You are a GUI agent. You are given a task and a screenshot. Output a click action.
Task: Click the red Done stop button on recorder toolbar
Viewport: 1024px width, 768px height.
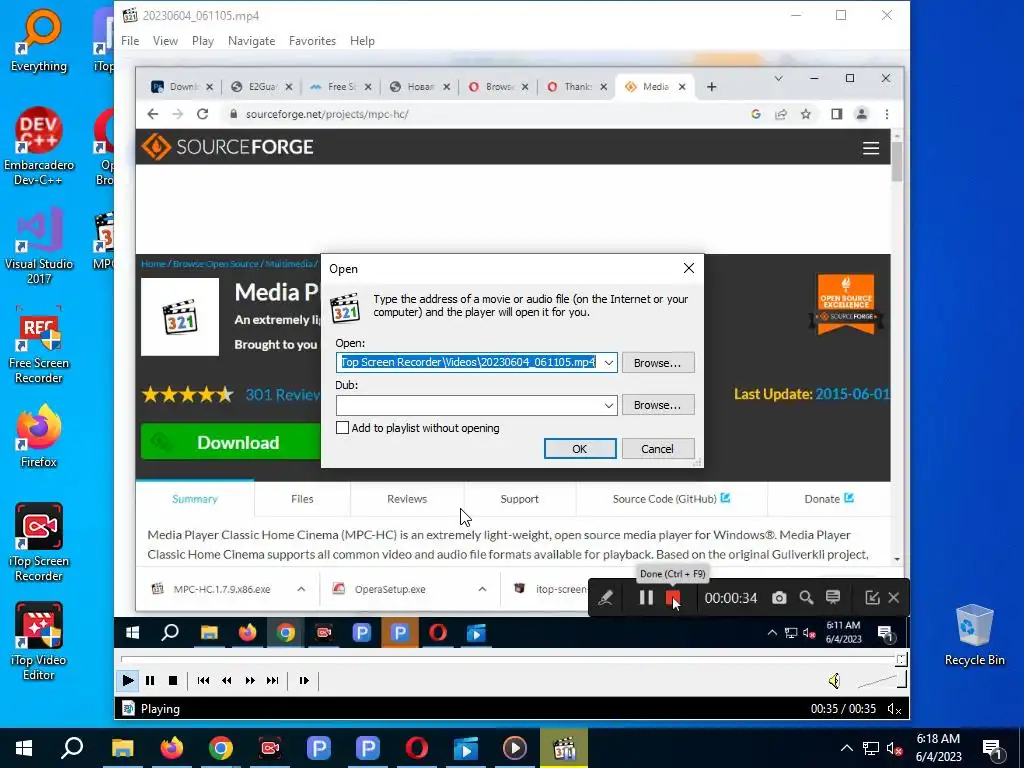click(673, 598)
